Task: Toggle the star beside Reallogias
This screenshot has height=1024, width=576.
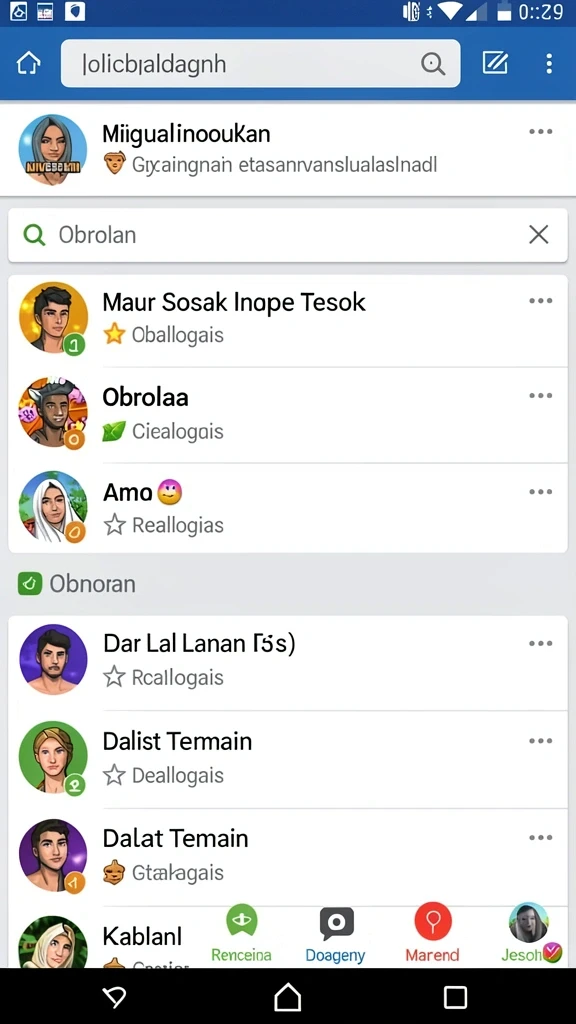Action: pyautogui.click(x=115, y=524)
